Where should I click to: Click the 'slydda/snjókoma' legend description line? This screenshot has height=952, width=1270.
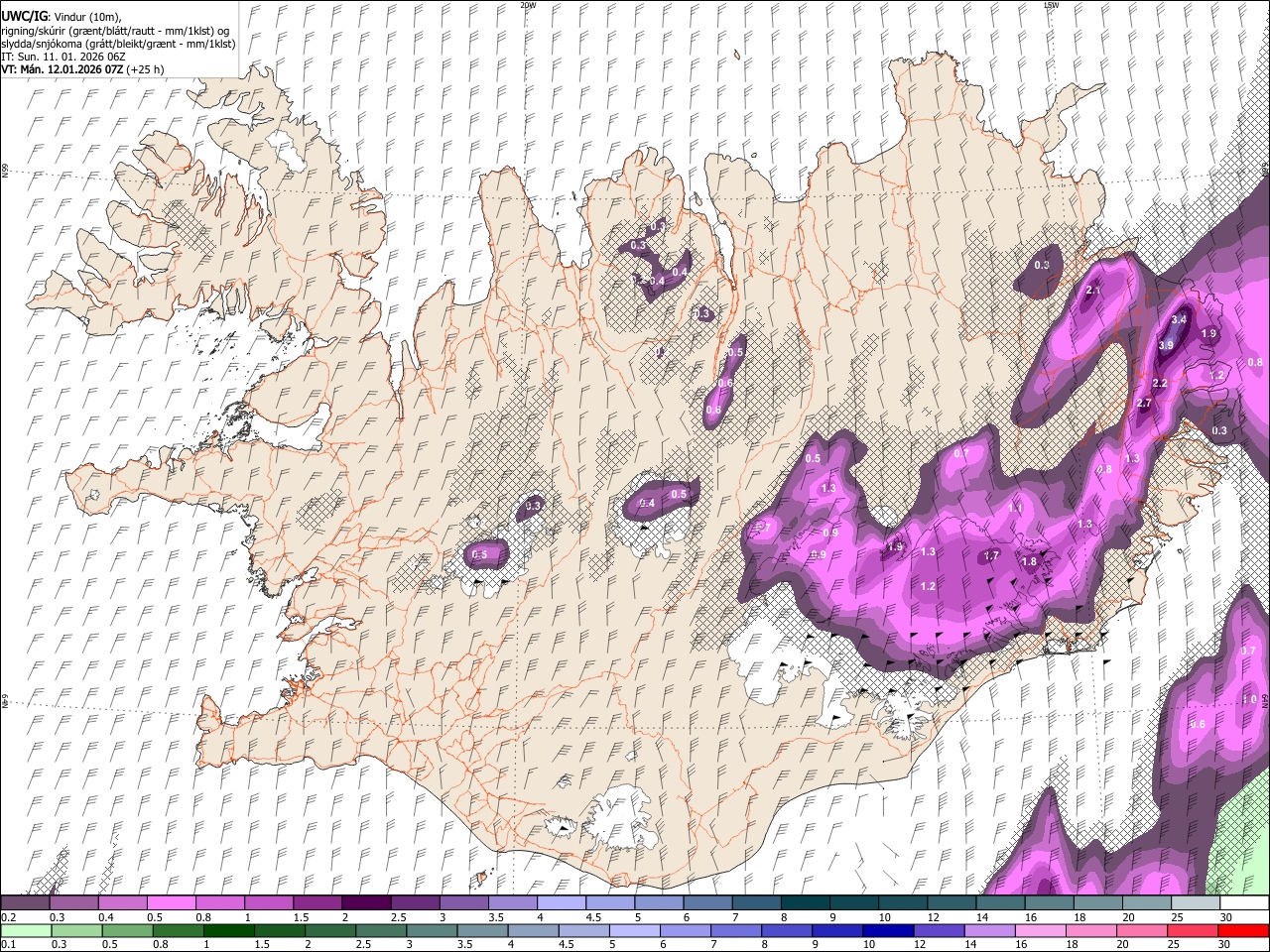point(117,44)
